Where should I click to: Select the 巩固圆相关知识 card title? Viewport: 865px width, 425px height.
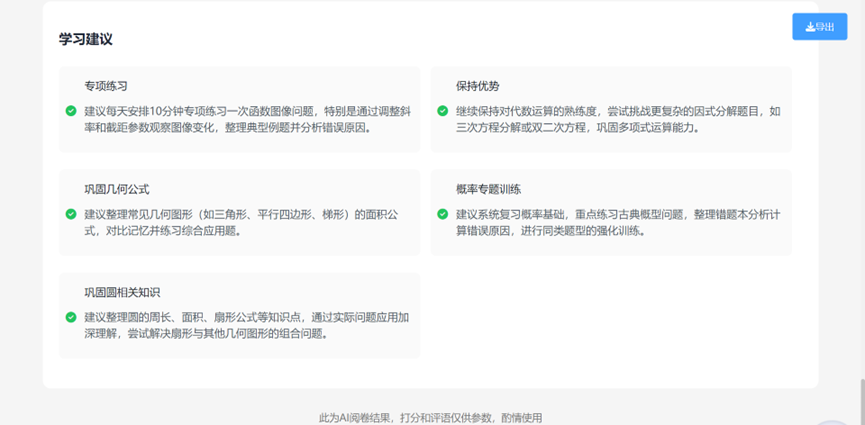122,293
